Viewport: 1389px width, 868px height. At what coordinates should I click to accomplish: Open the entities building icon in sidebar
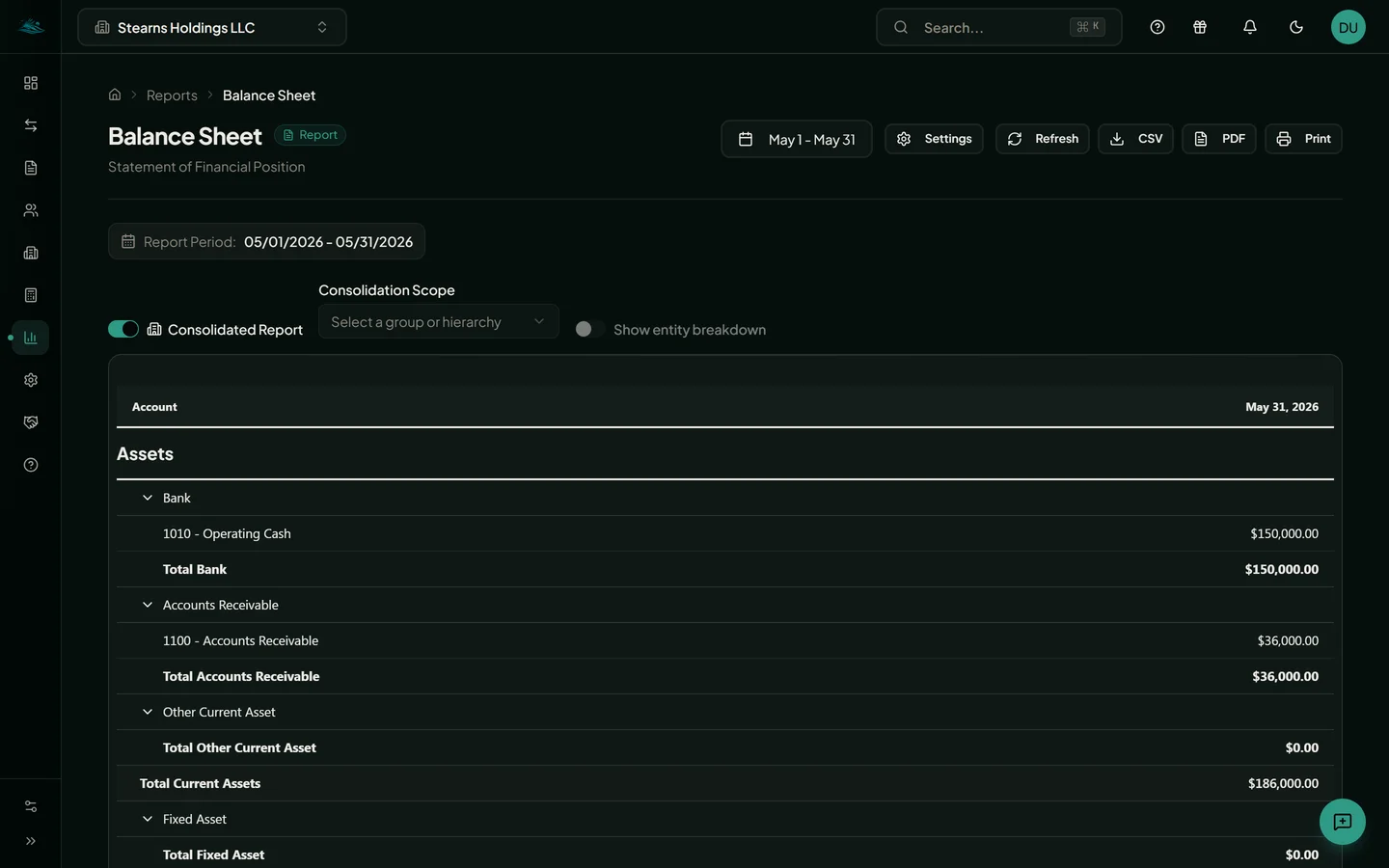click(31, 253)
